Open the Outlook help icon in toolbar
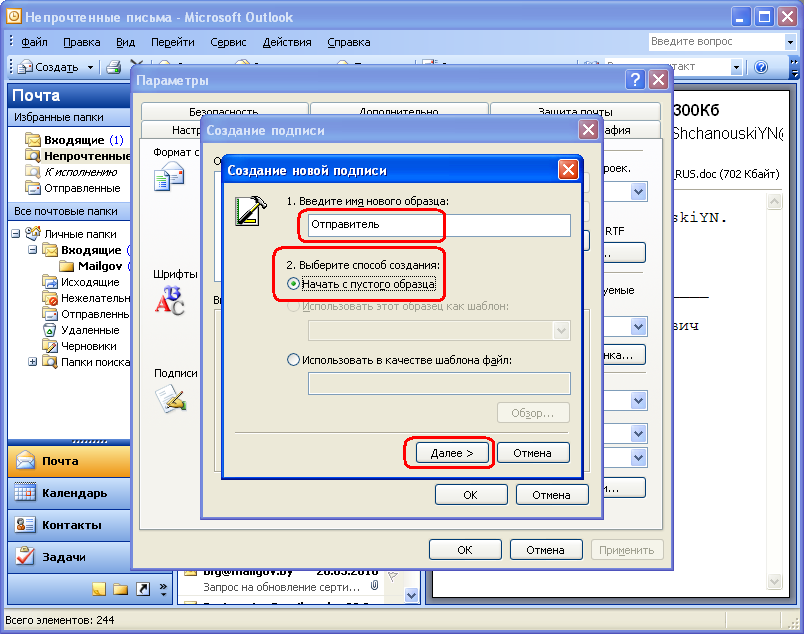This screenshot has height=634, width=804. point(761,67)
